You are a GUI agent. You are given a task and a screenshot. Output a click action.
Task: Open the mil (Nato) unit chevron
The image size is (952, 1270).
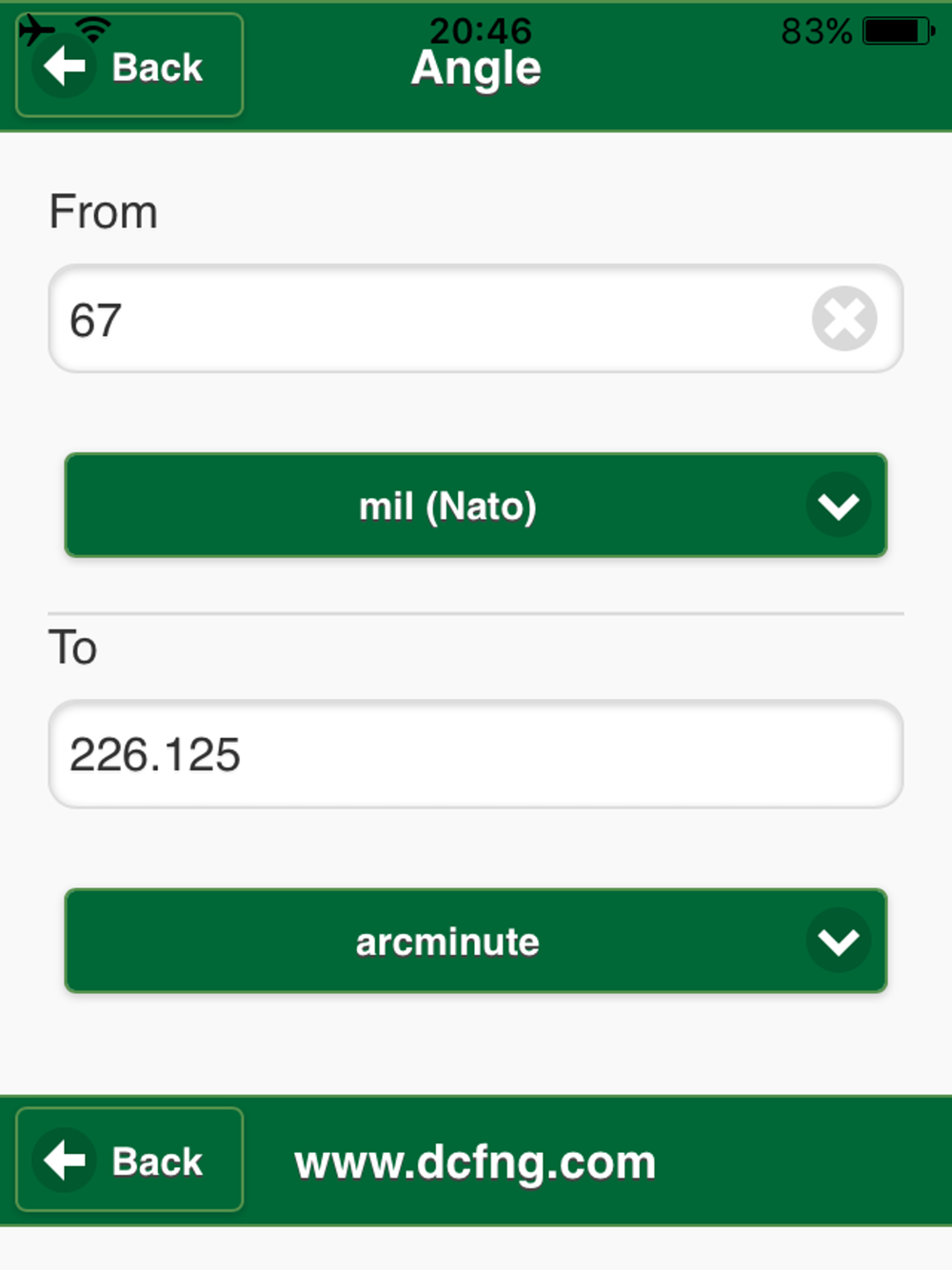coord(838,506)
